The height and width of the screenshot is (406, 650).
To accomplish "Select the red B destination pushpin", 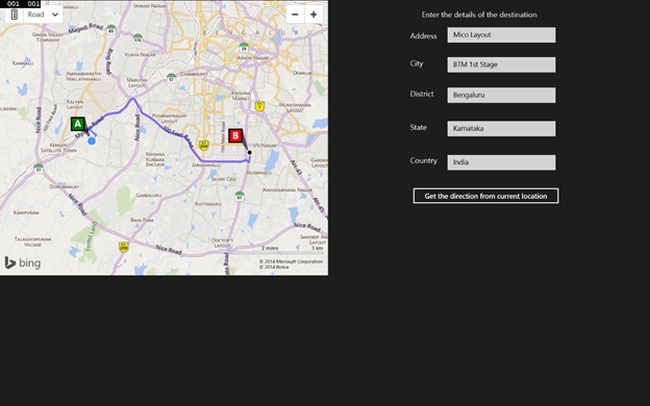I will (235, 136).
